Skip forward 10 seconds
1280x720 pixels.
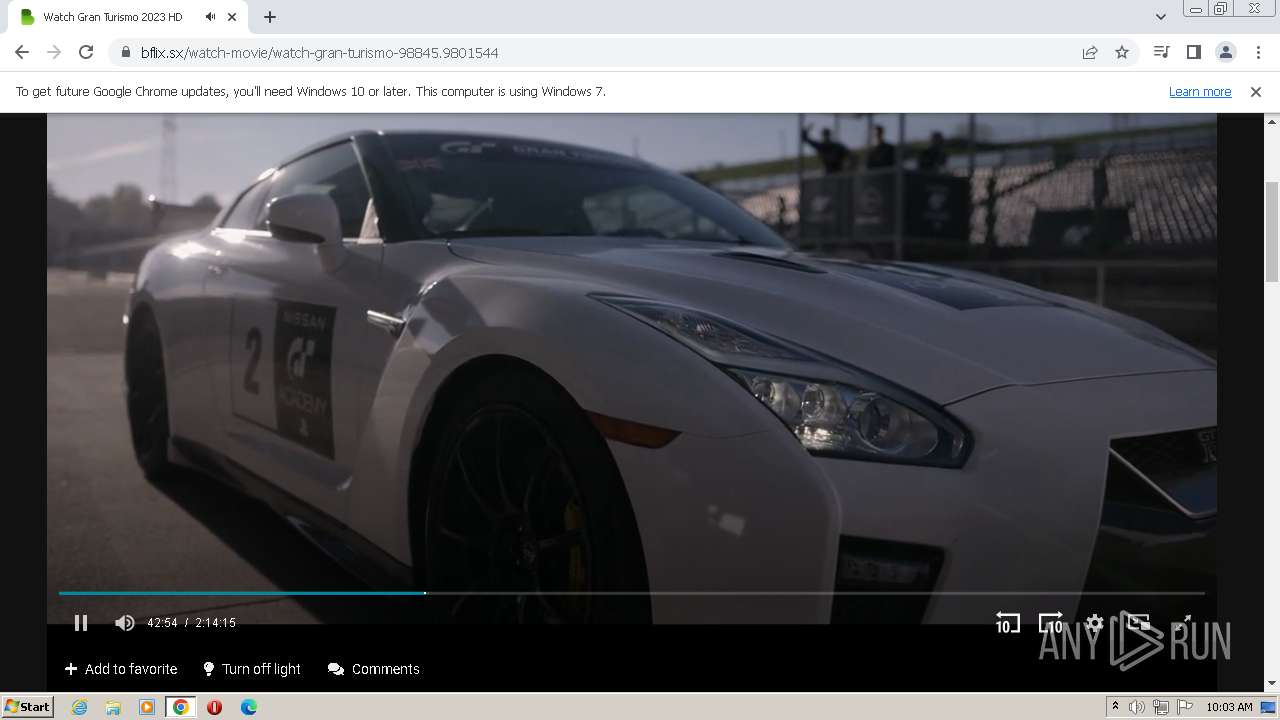point(1051,623)
